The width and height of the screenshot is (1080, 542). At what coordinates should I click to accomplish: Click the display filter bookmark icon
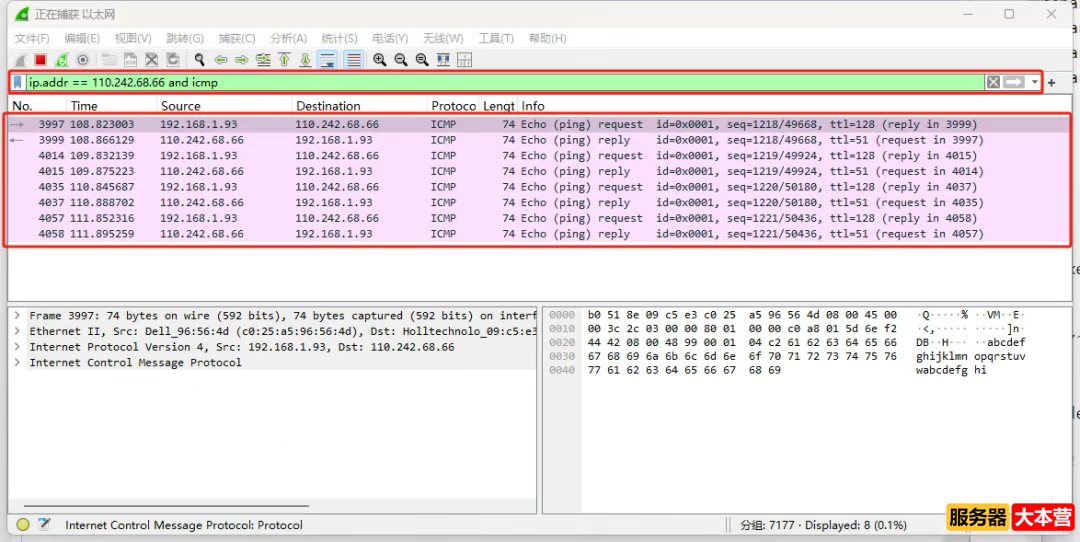[19, 82]
